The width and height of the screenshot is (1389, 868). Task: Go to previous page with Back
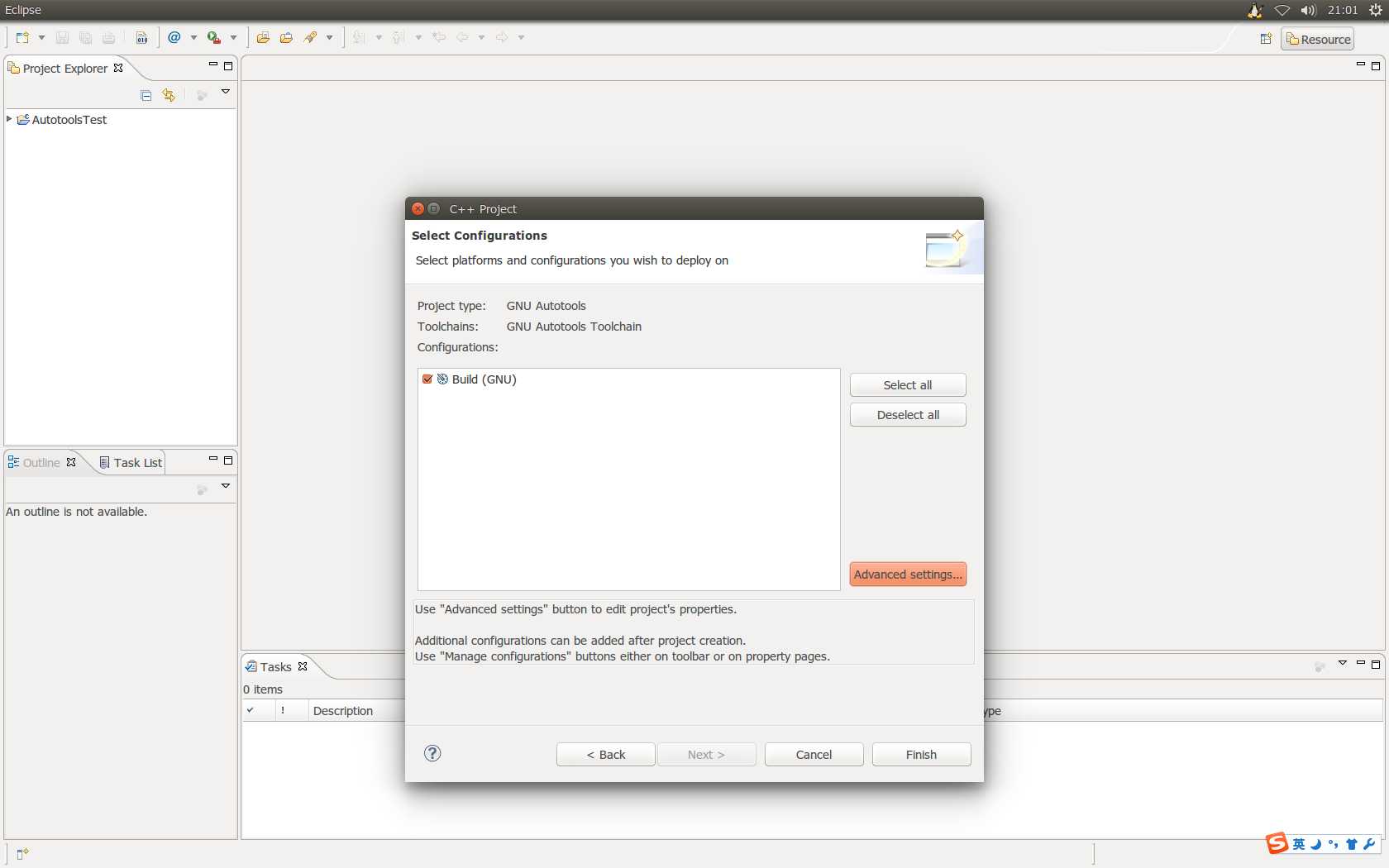coord(606,755)
